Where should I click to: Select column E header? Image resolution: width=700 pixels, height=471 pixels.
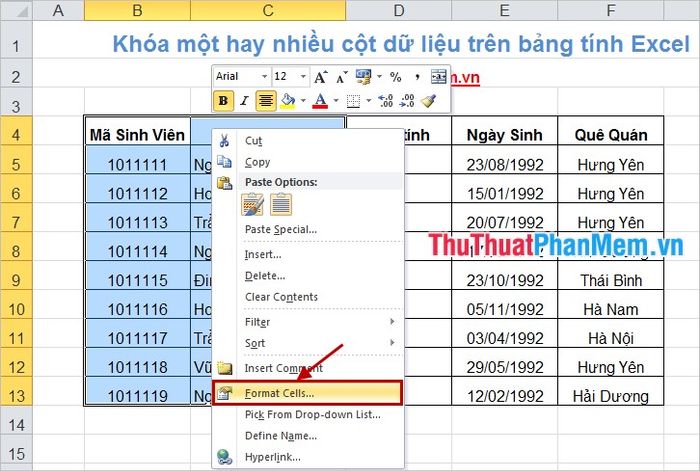pyautogui.click(x=504, y=10)
